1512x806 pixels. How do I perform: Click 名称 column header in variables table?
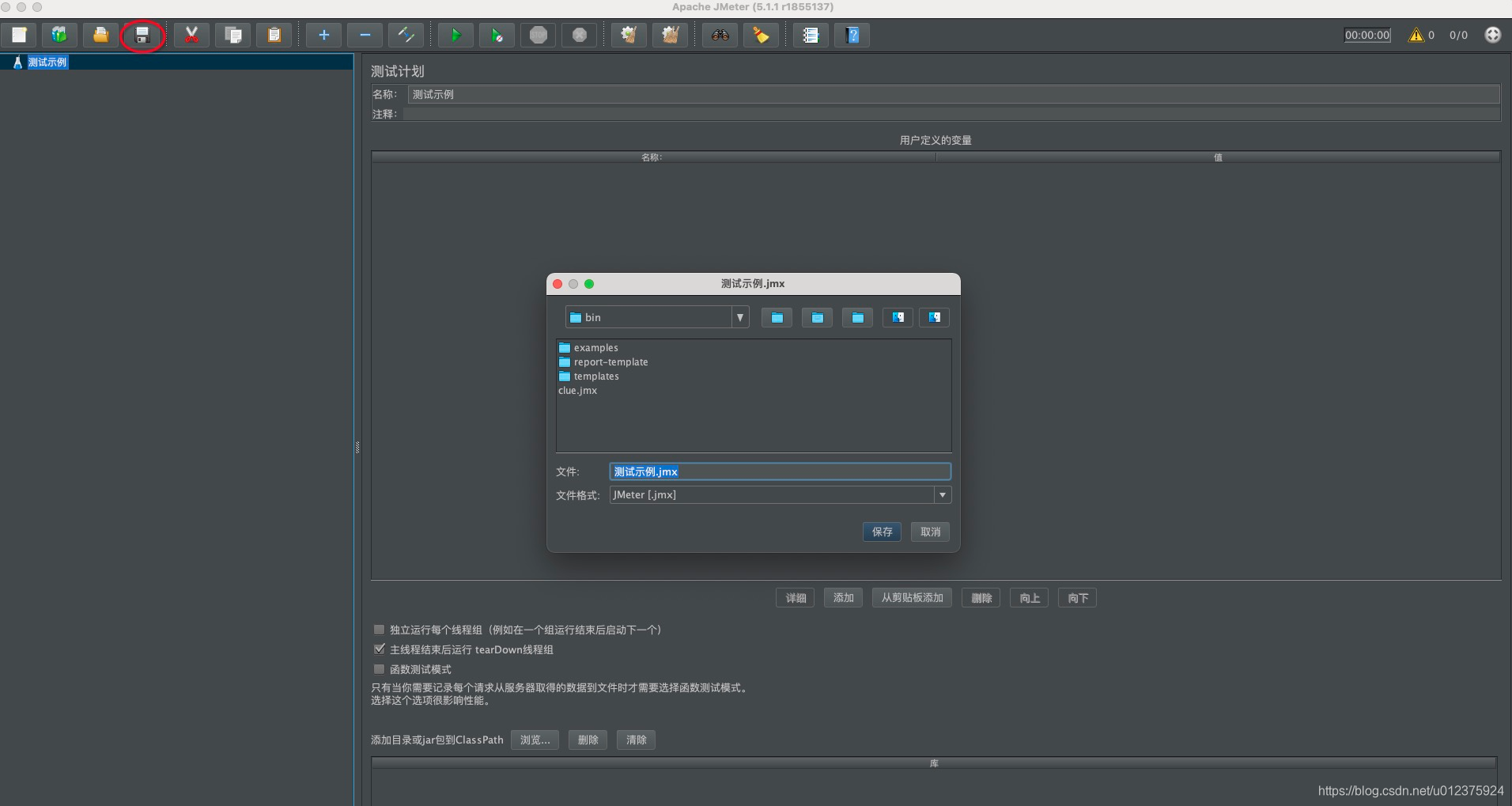point(653,157)
